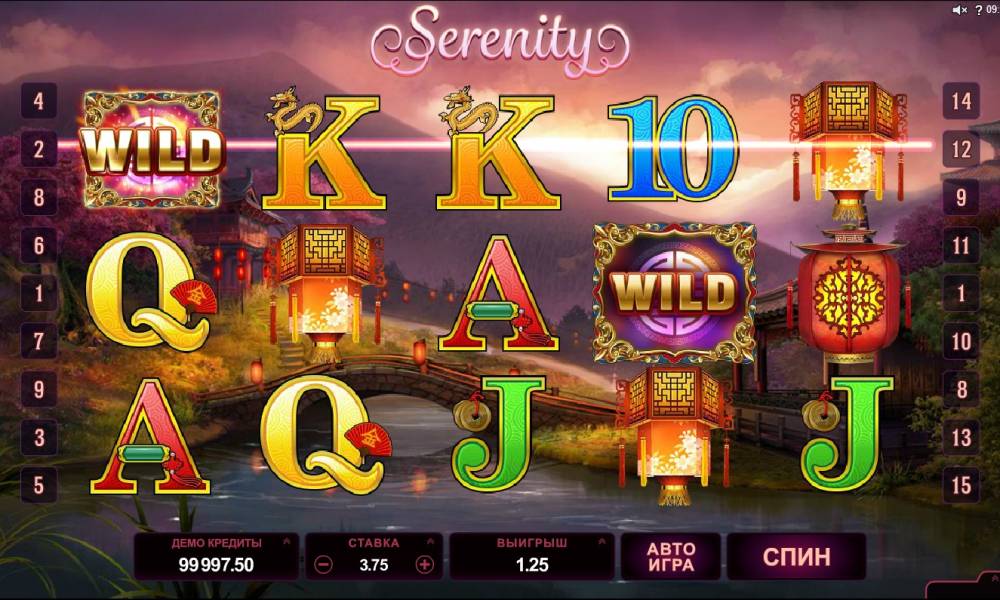Select payline 15 indicator on the right

961,485
